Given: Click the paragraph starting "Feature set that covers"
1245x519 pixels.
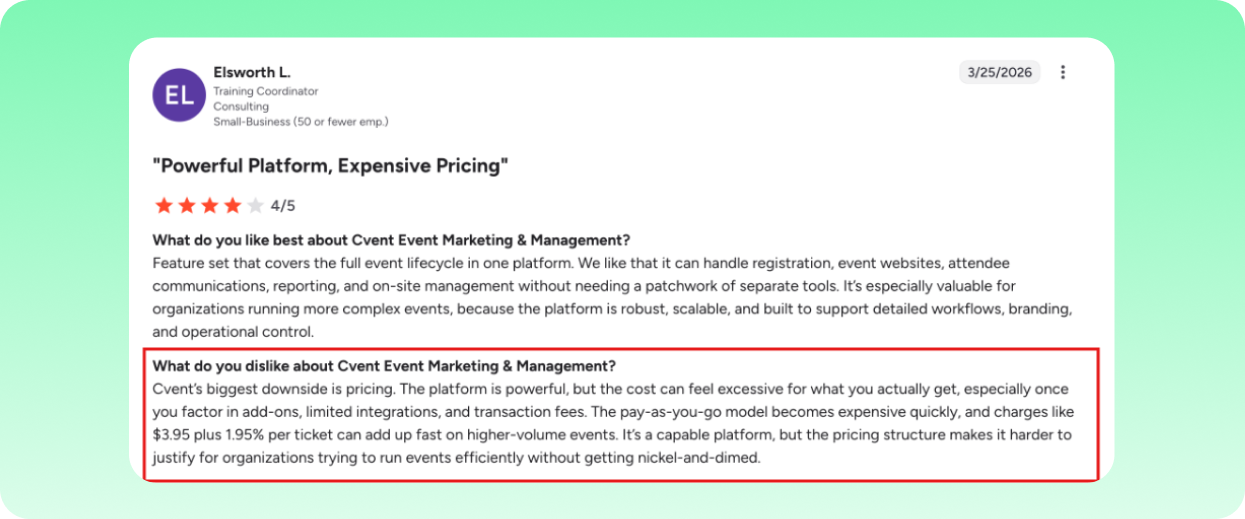Looking at the screenshot, I should pyautogui.click(x=613, y=297).
